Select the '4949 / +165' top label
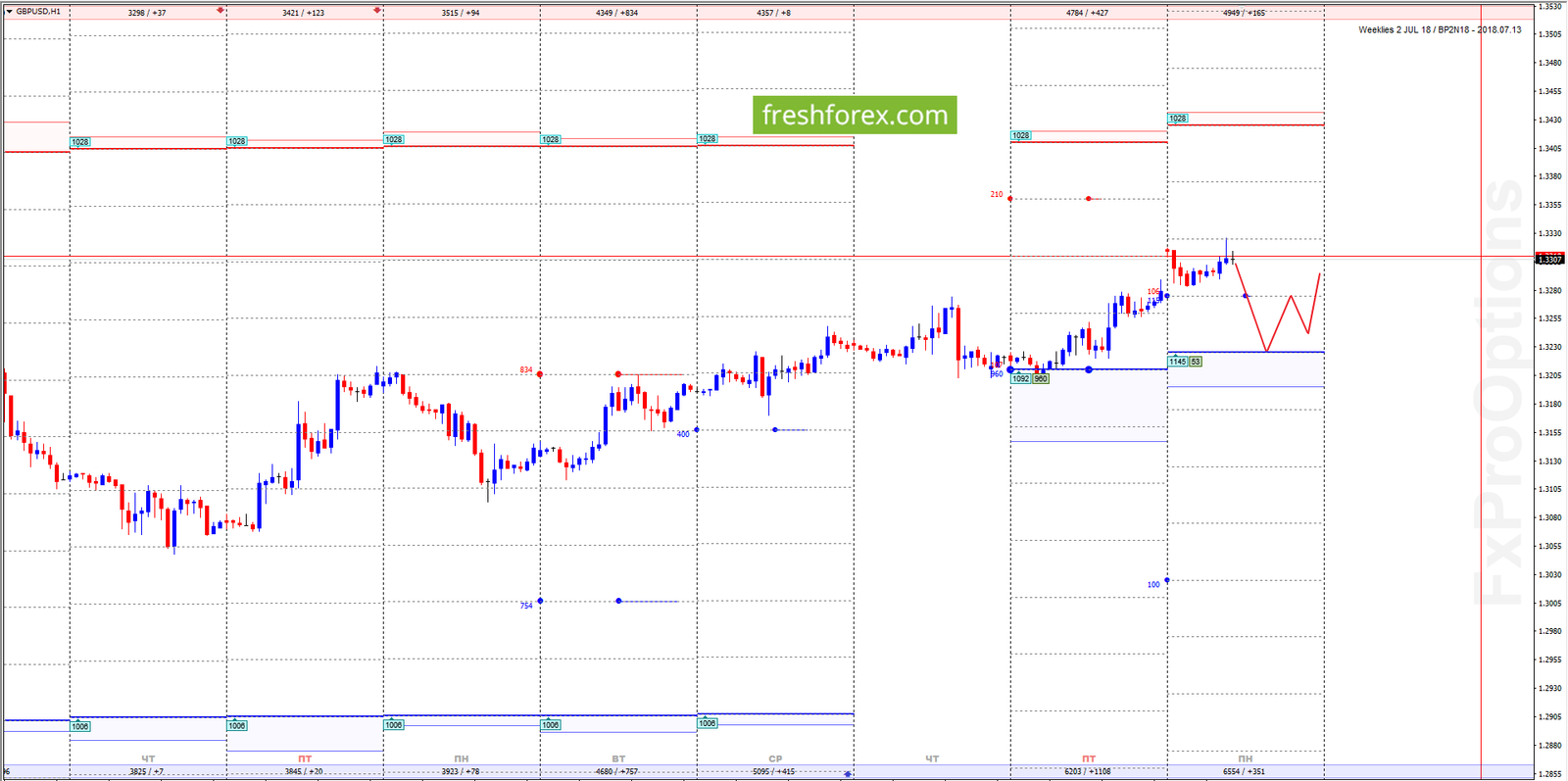The width and height of the screenshot is (1568, 781). [1244, 13]
